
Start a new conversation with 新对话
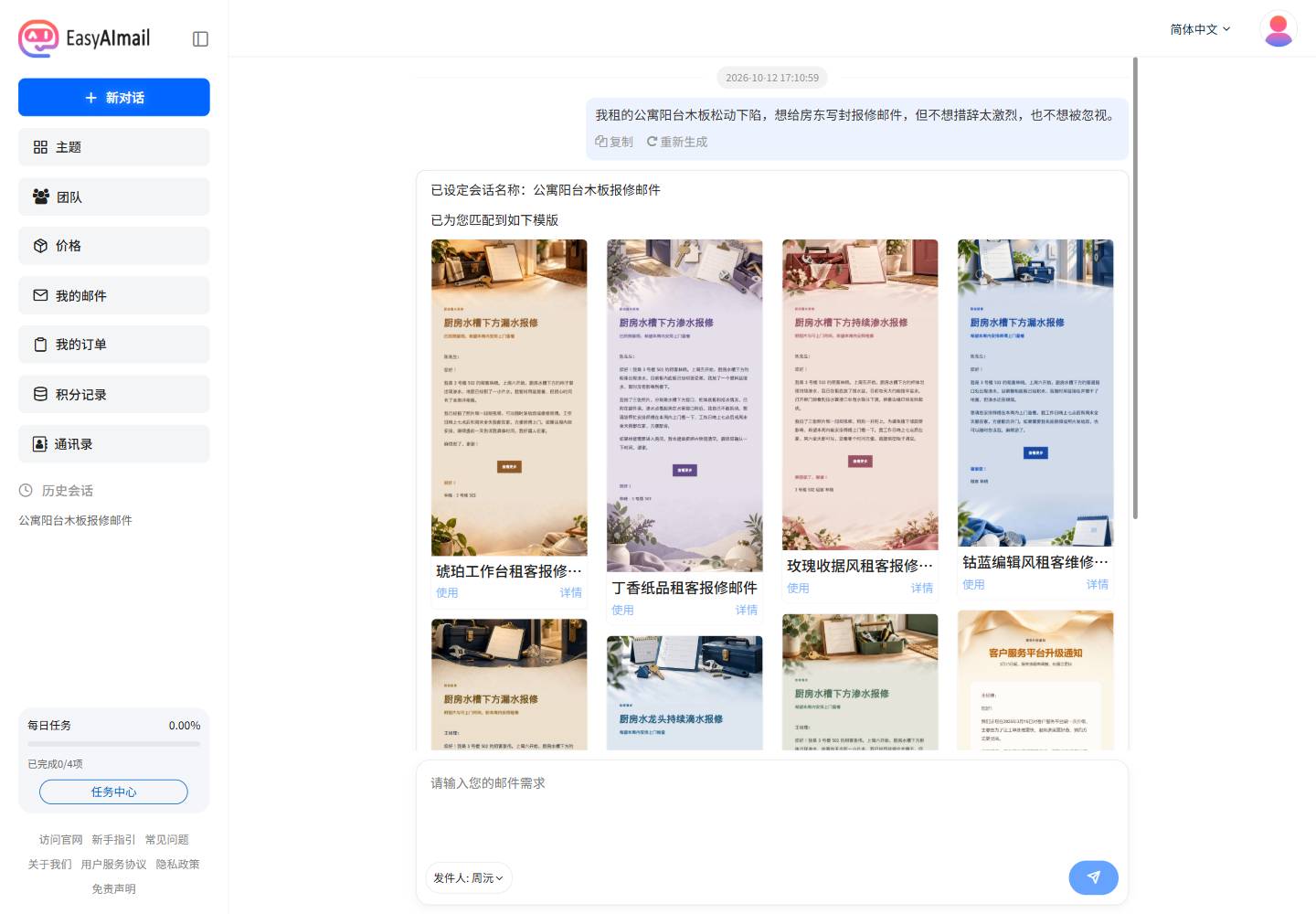[114, 98]
